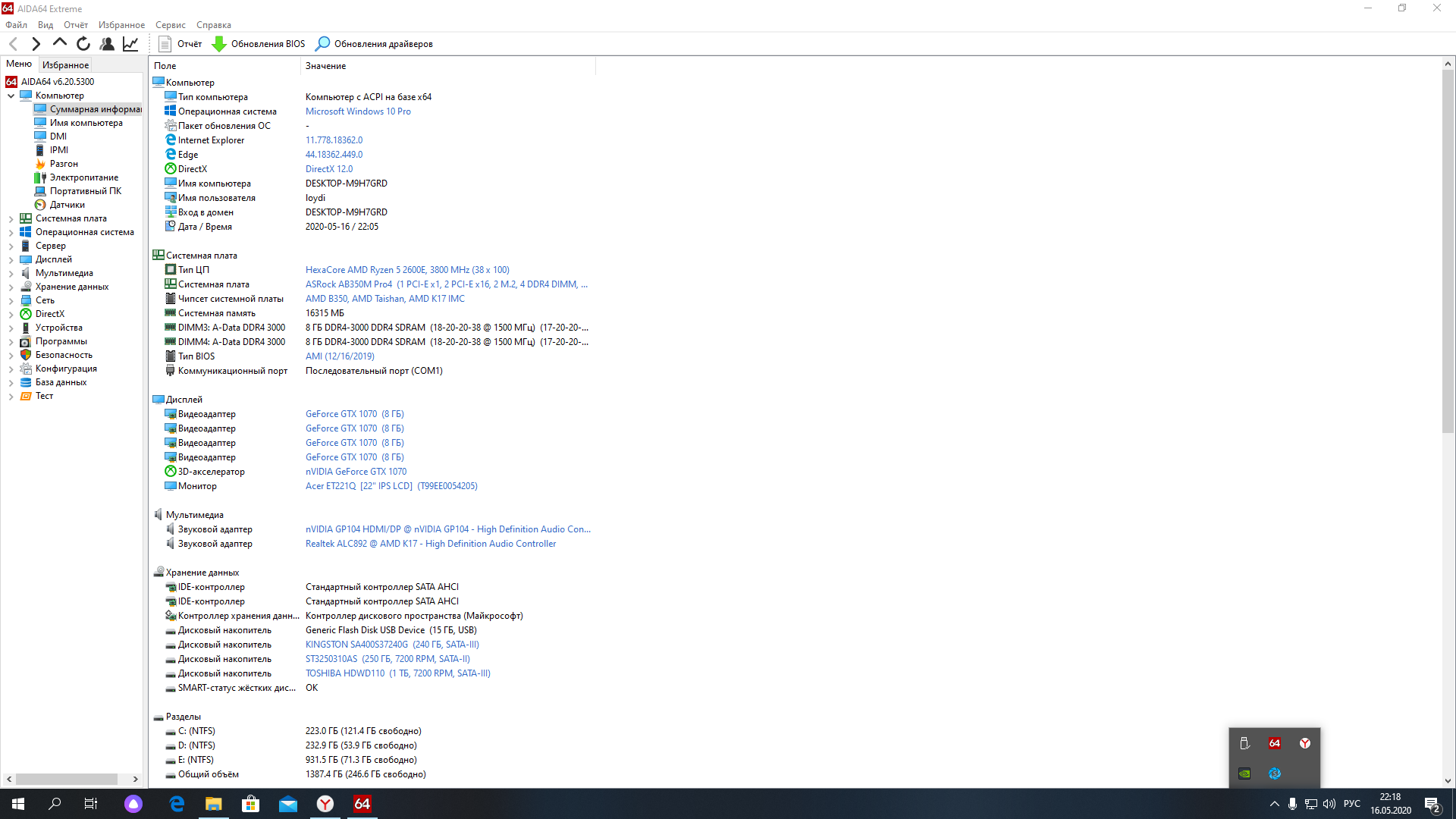Click the HexaCore AMD Ryzen 5 2600E link
Screen dimensions: 1456x819
(x=407, y=270)
